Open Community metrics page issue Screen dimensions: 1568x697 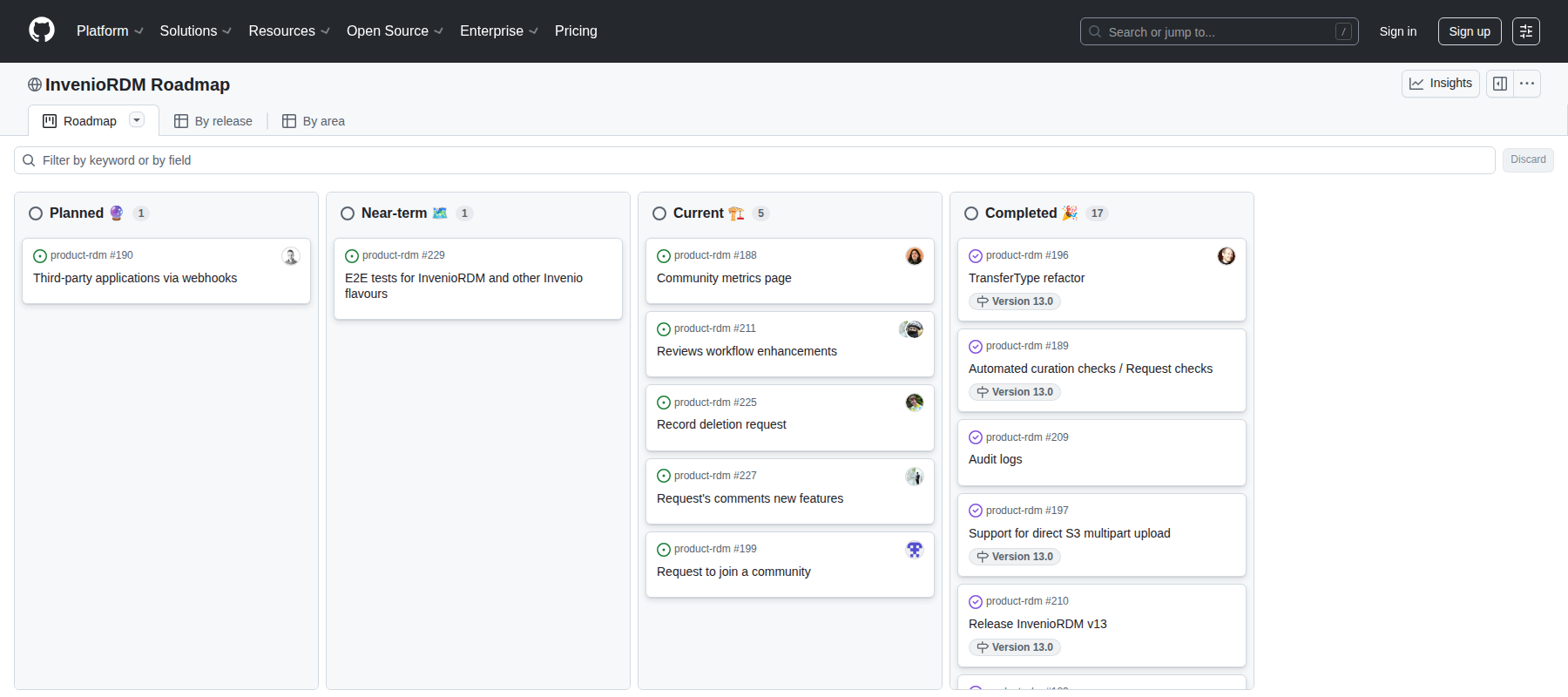(x=724, y=278)
